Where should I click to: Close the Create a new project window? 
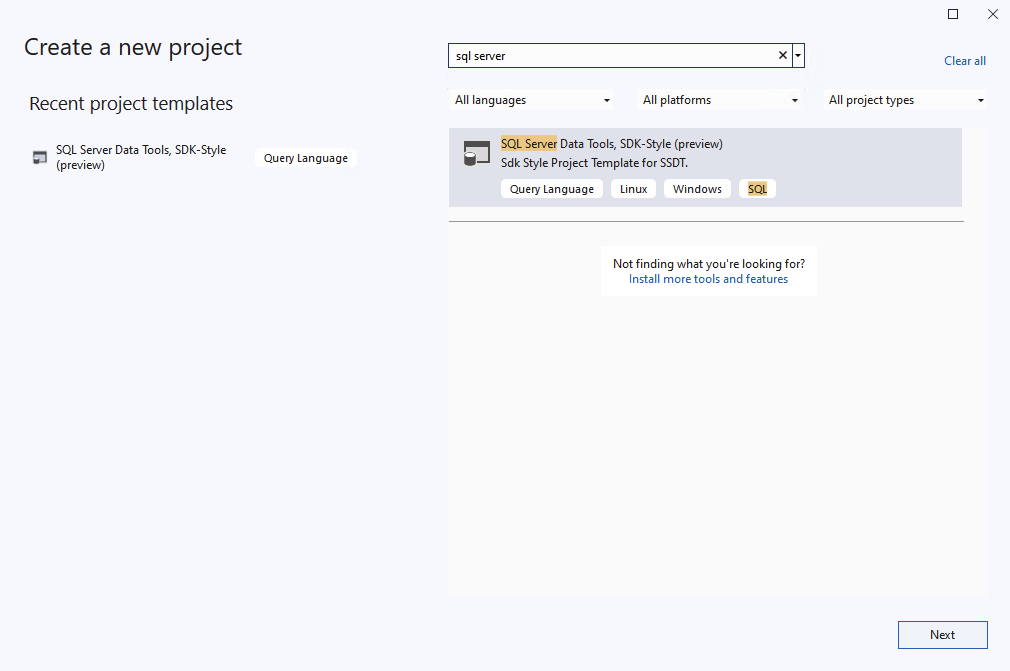[x=992, y=14]
